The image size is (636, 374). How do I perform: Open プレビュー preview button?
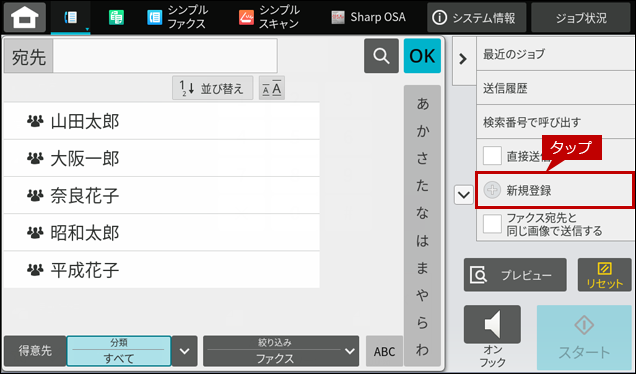click(515, 275)
